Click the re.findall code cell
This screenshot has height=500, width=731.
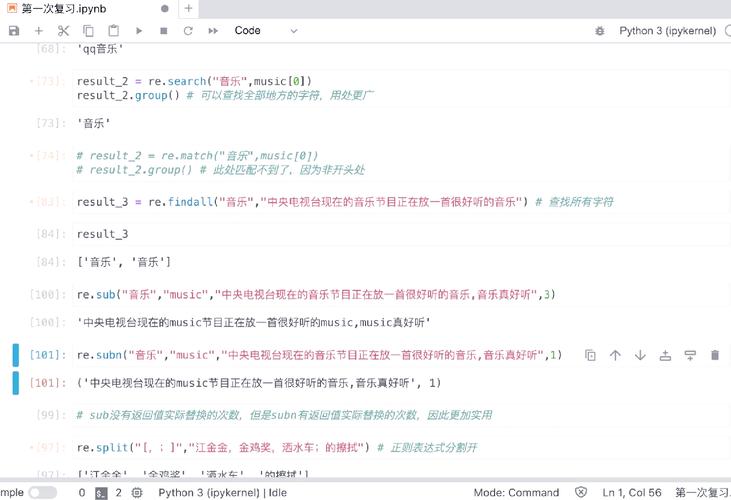[401, 202]
